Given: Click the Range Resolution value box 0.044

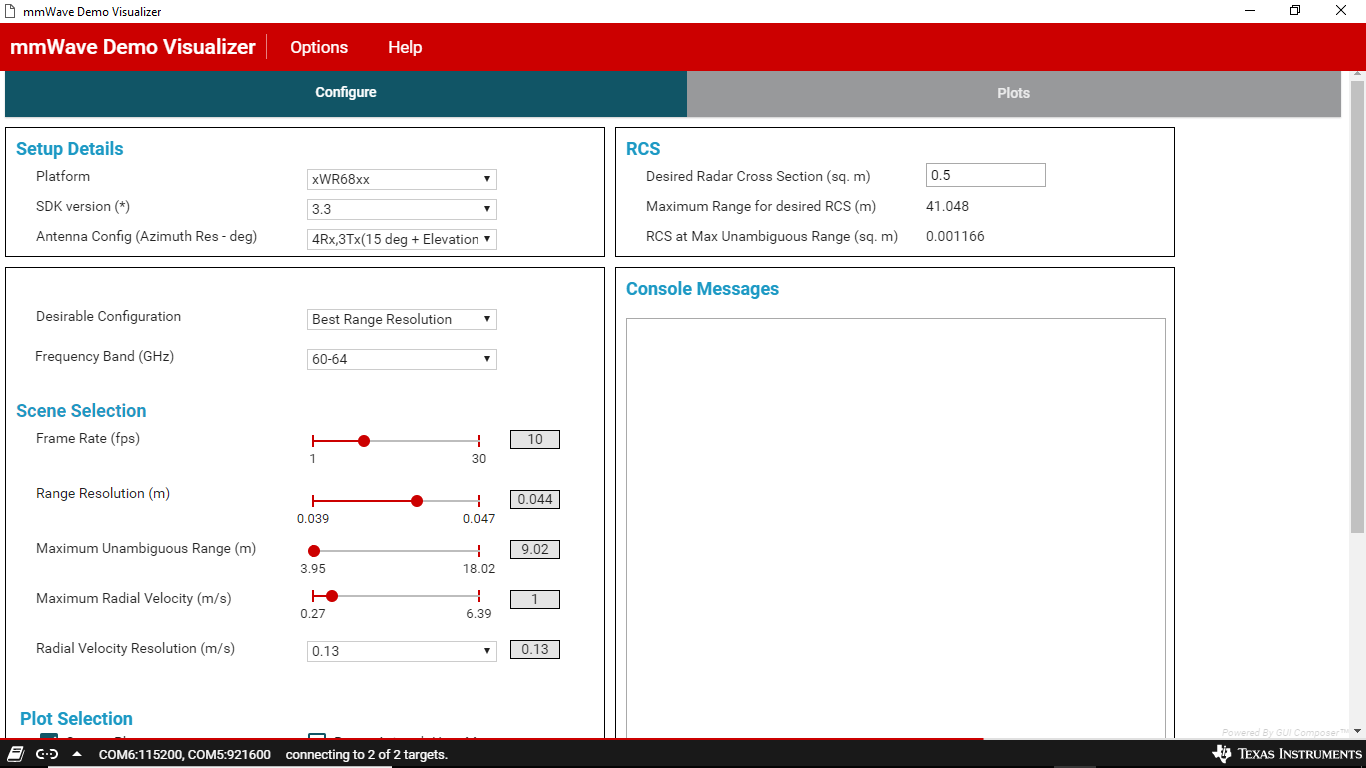Looking at the screenshot, I should 535,499.
